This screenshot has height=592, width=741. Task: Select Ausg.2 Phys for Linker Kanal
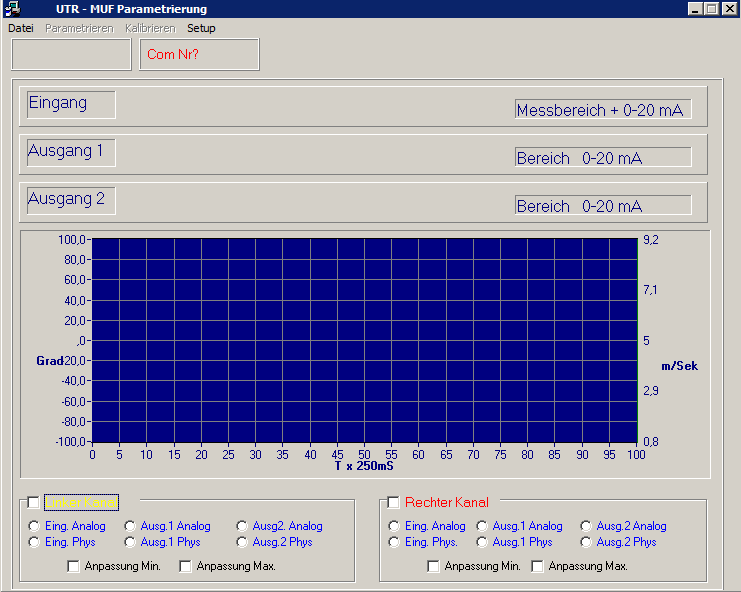[x=242, y=542]
